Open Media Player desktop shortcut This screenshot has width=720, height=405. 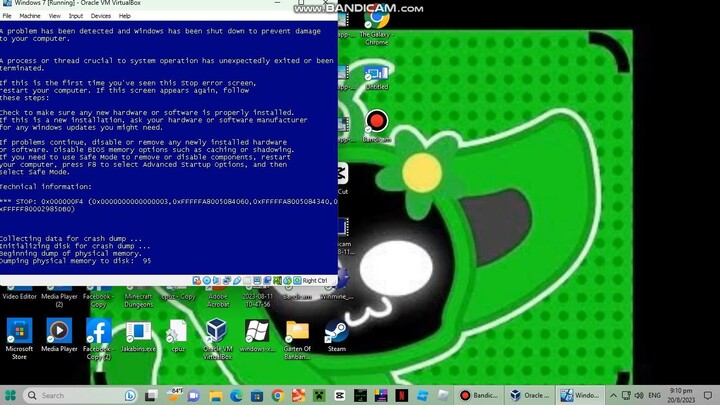tap(59, 334)
